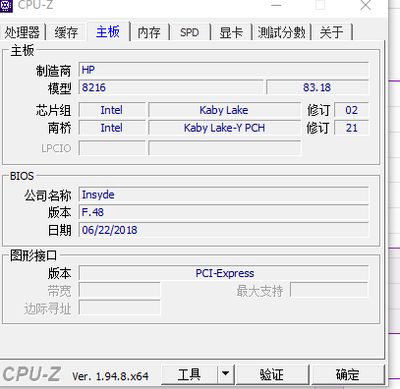Open the SPD tab
Image resolution: width=400 pixels, height=389 pixels.
(189, 32)
